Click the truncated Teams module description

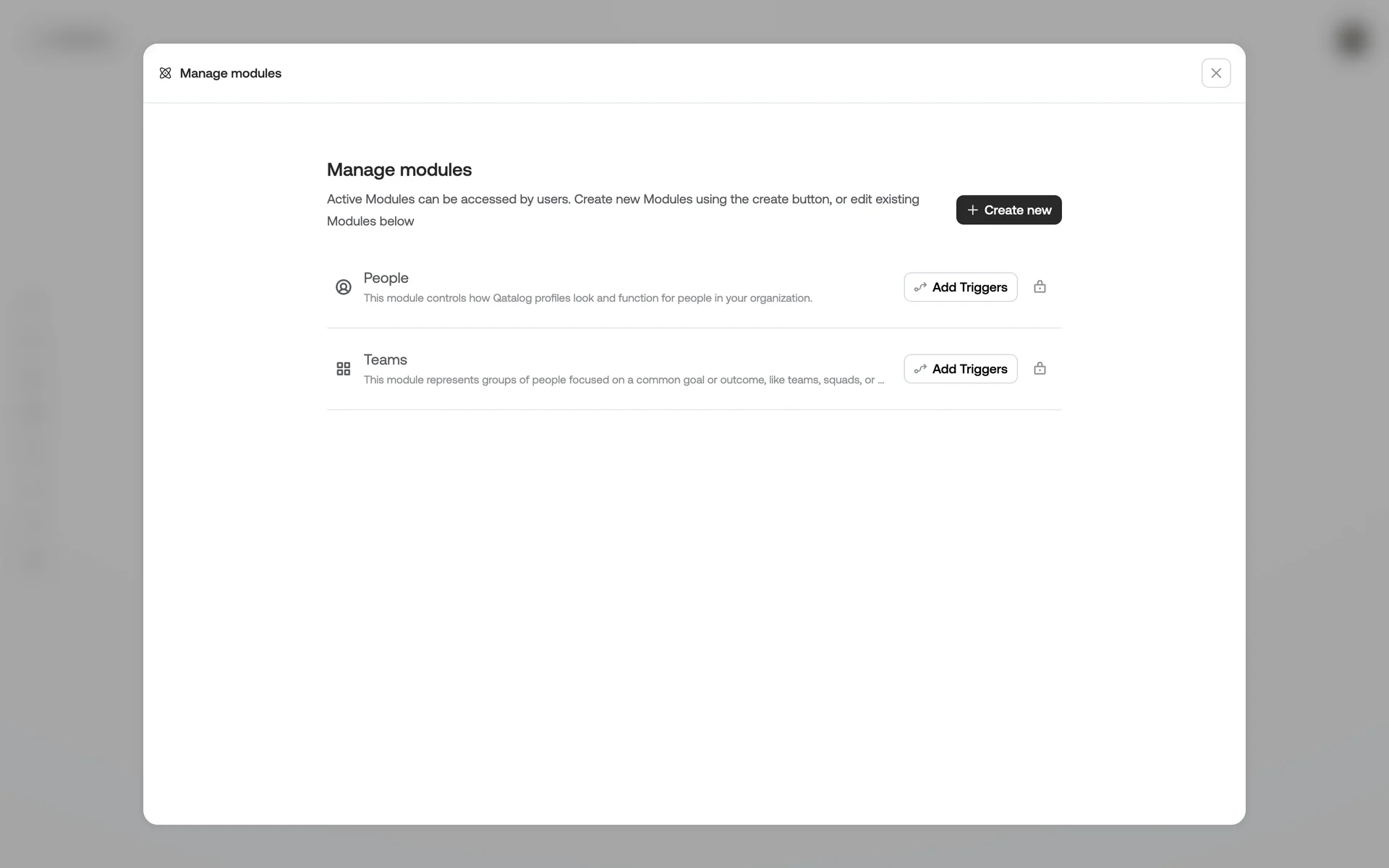pyautogui.click(x=624, y=380)
